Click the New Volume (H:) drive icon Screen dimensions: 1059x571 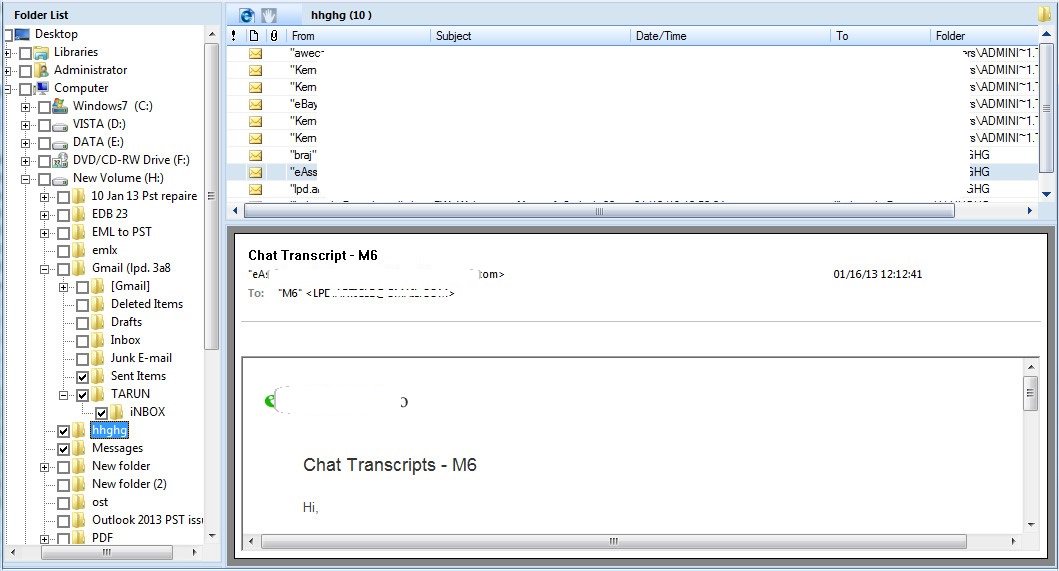pos(60,179)
